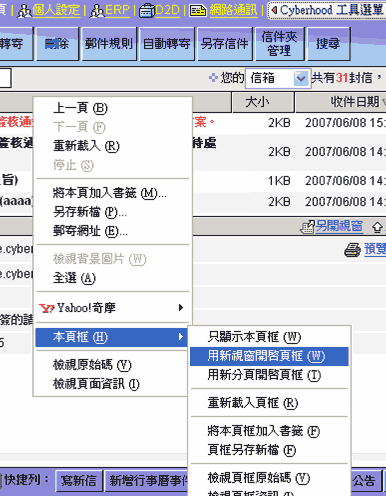The image size is (386, 496).
Task: Choose 上一頁 (B) in the context menu
Action: pyautogui.click(x=113, y=108)
